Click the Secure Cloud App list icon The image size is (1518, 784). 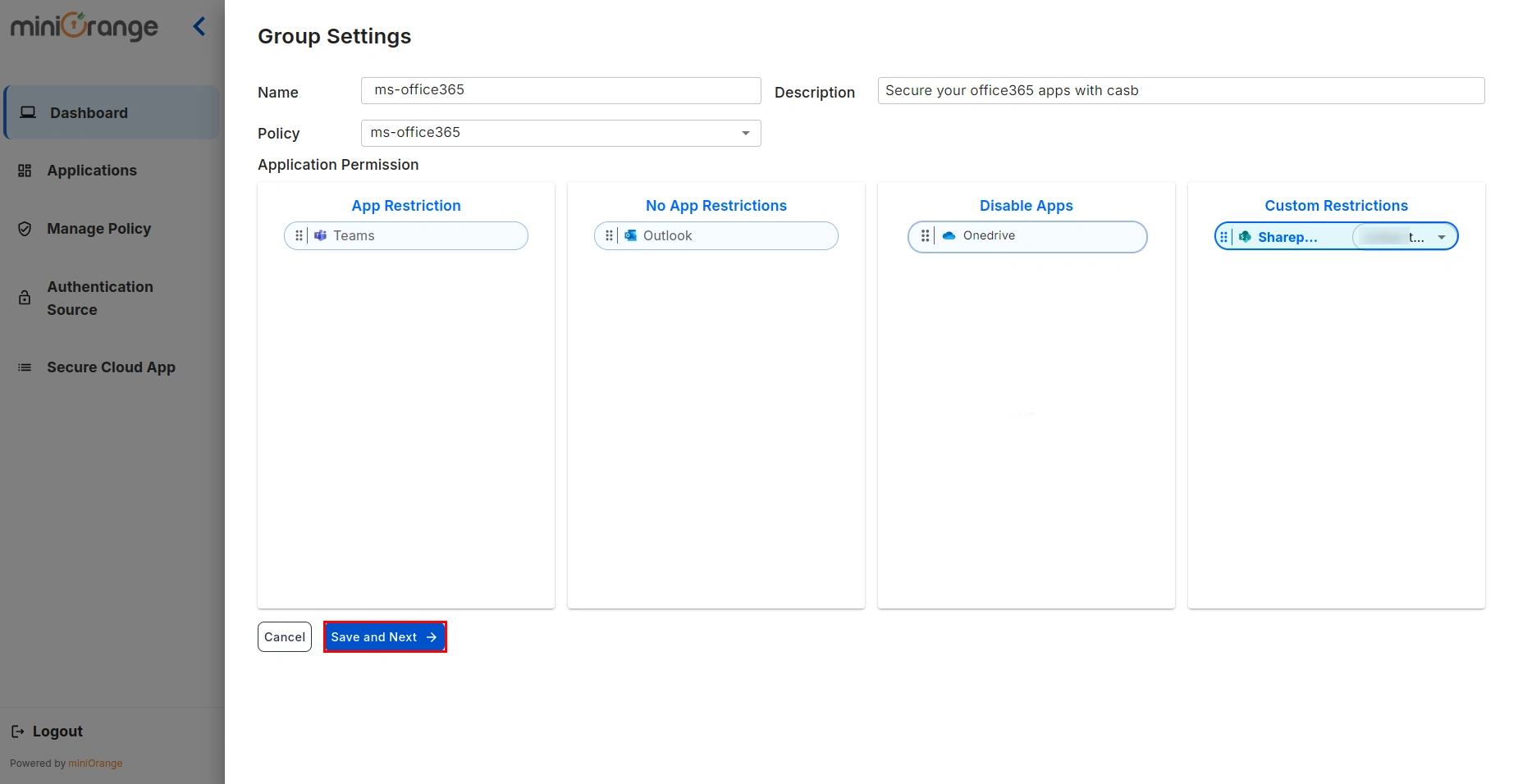click(25, 367)
